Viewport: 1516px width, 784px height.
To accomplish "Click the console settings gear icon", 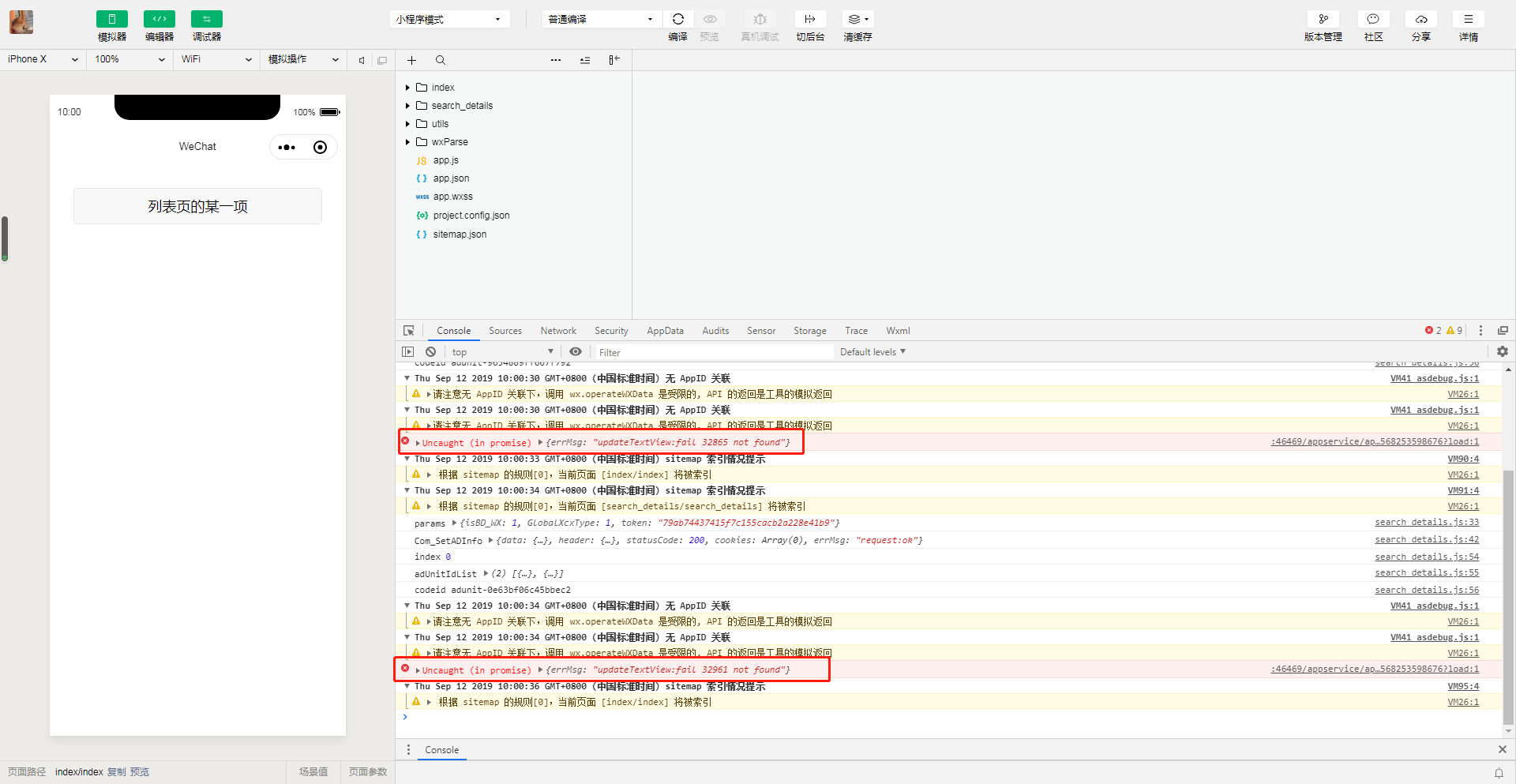I will [1502, 352].
